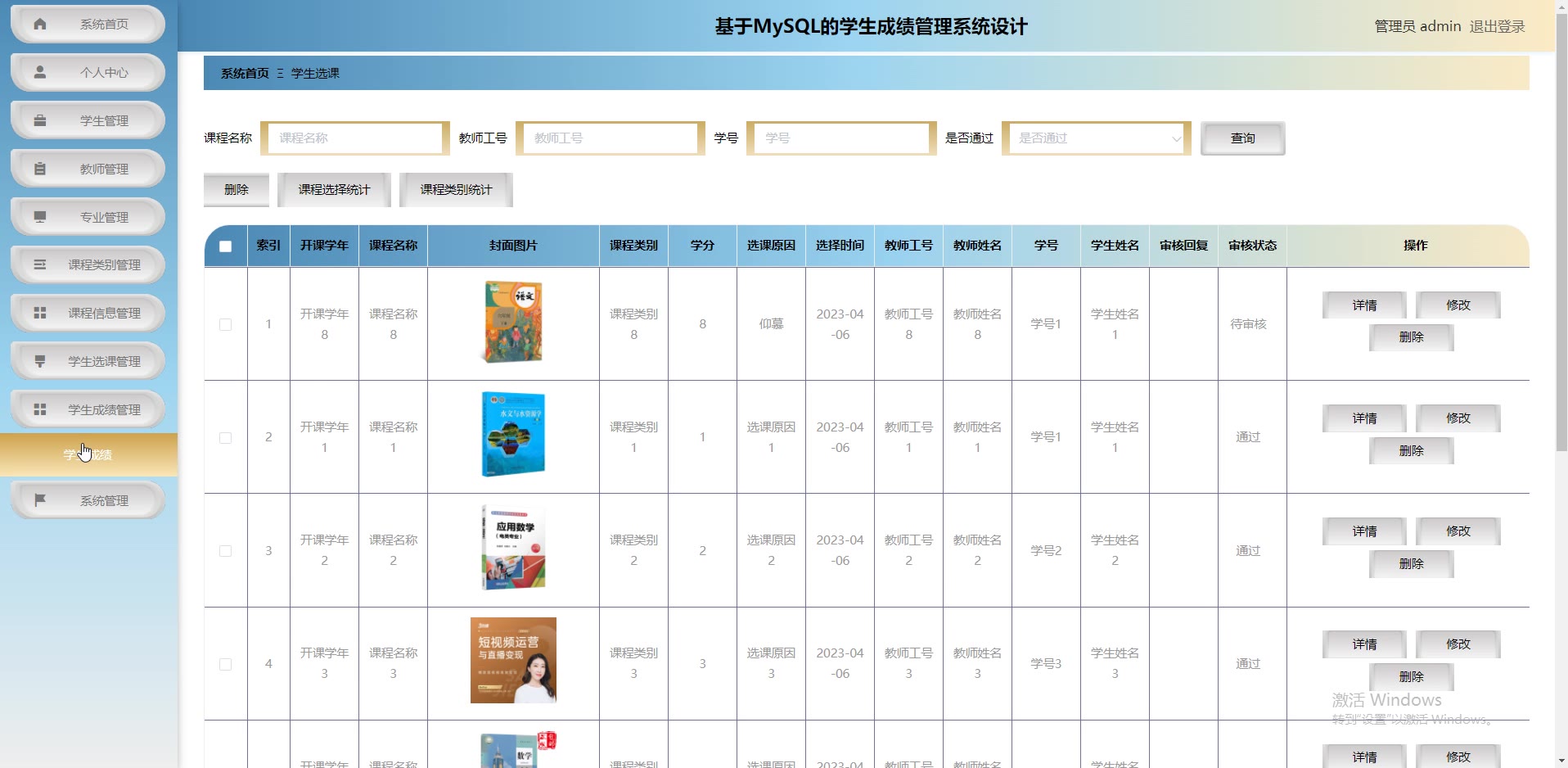Open the 应用数学 cover thumbnail in row 3
Screen dimensions: 1568x768
coord(513,548)
